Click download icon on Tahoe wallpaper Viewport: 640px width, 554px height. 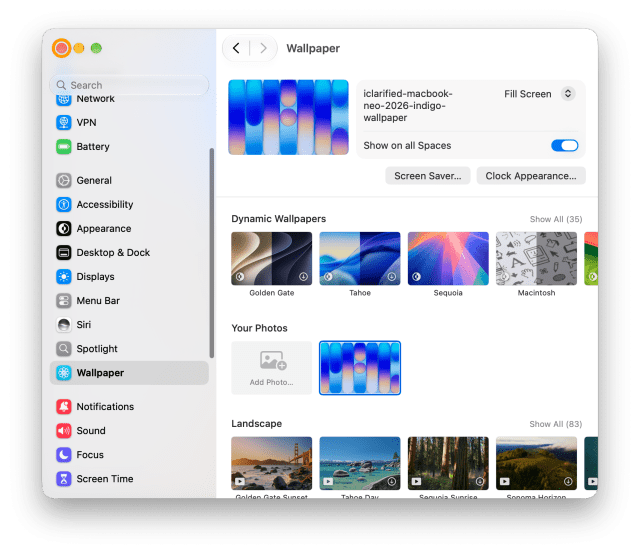[391, 277]
